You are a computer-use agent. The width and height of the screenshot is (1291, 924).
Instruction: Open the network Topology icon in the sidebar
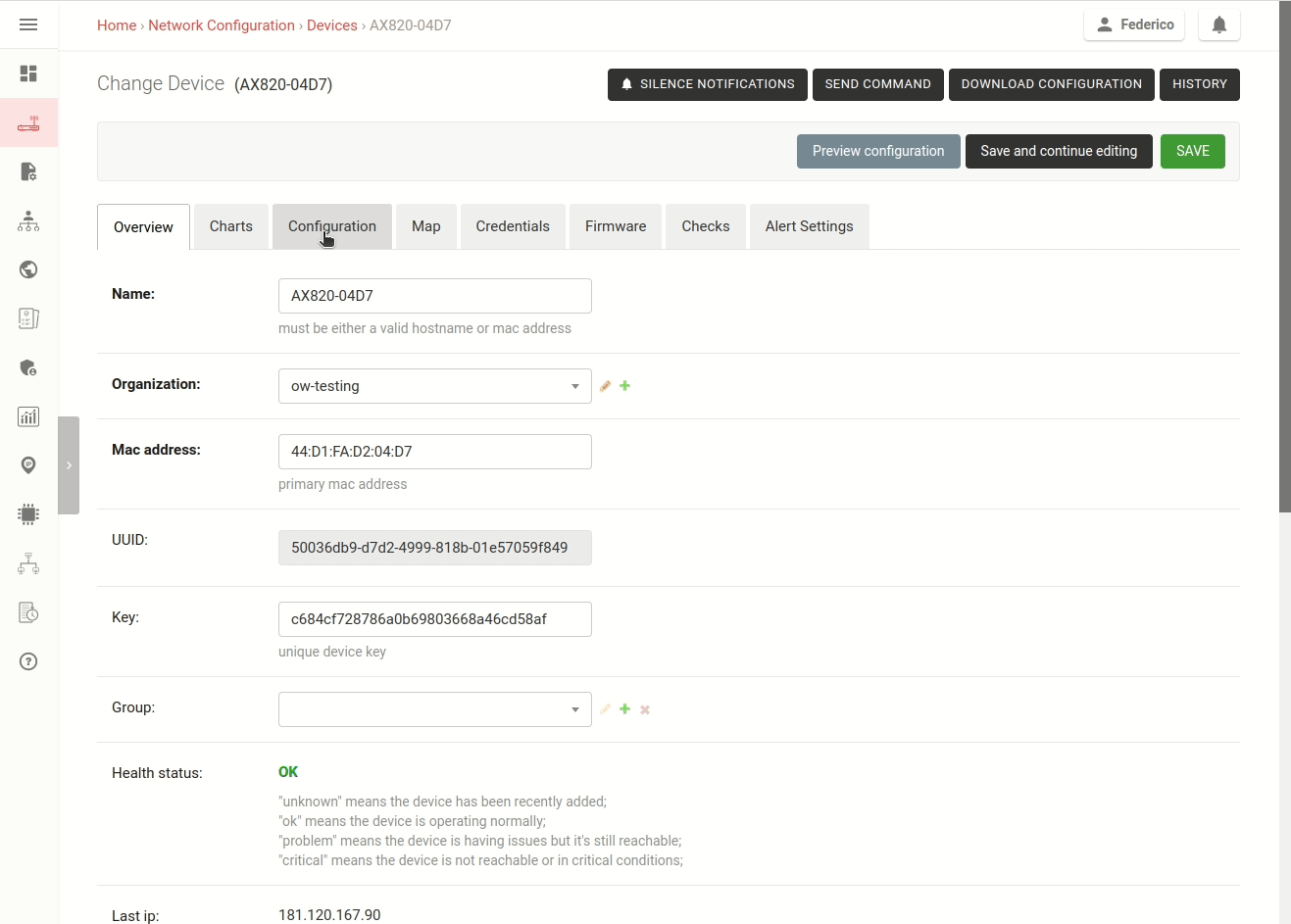pos(28,563)
